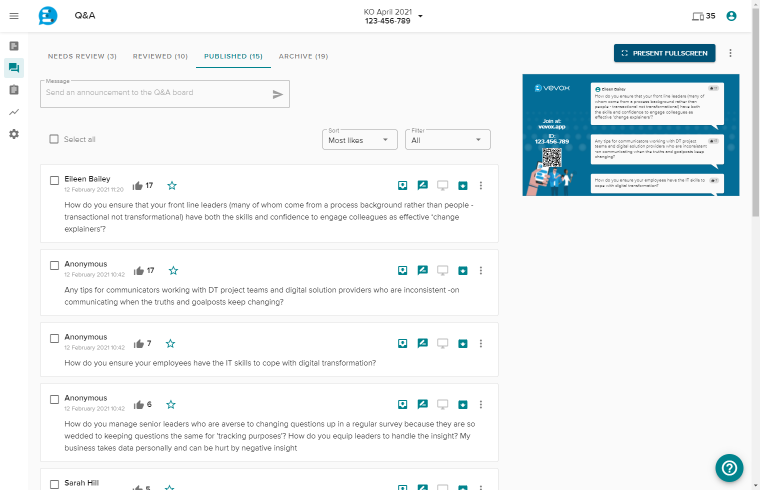Click the send arrow in the message box
Image resolution: width=760 pixels, height=490 pixels.
pos(278,94)
